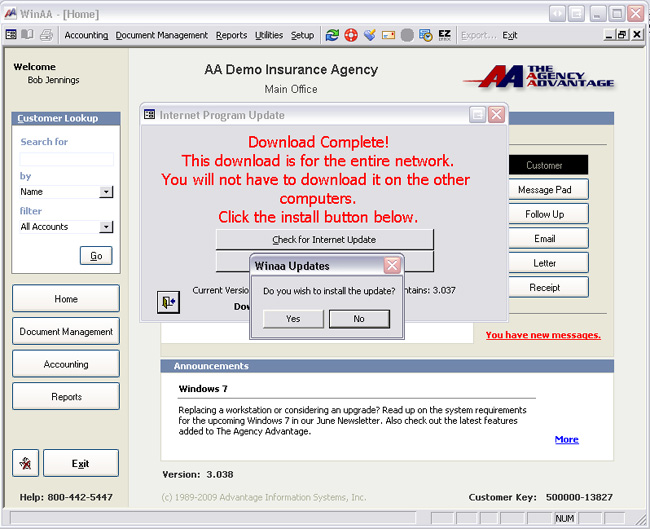650x529 pixels.
Task: Click the gray circle toolbar icon
Action: [407, 35]
